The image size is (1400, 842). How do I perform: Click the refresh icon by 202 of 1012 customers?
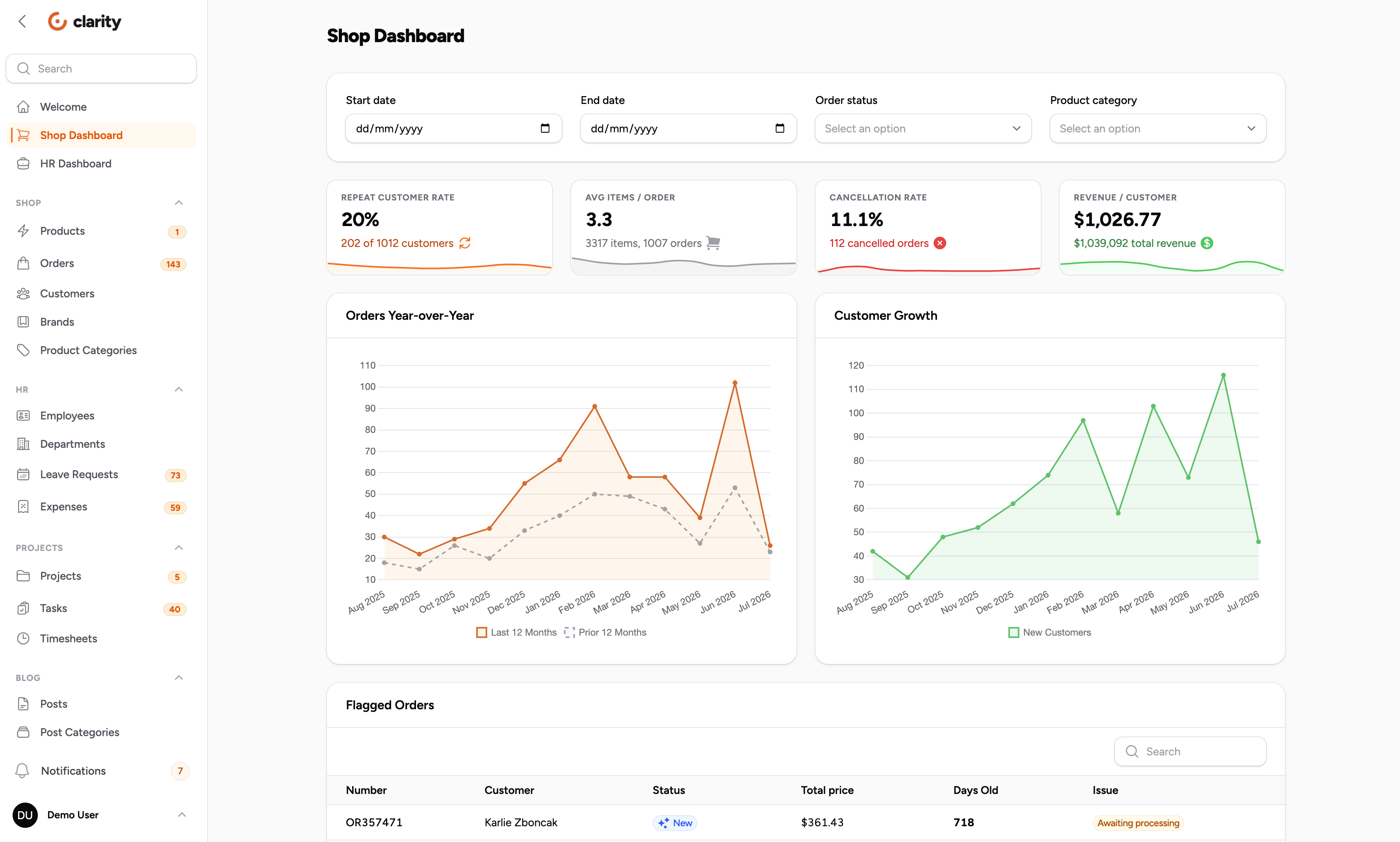point(465,243)
